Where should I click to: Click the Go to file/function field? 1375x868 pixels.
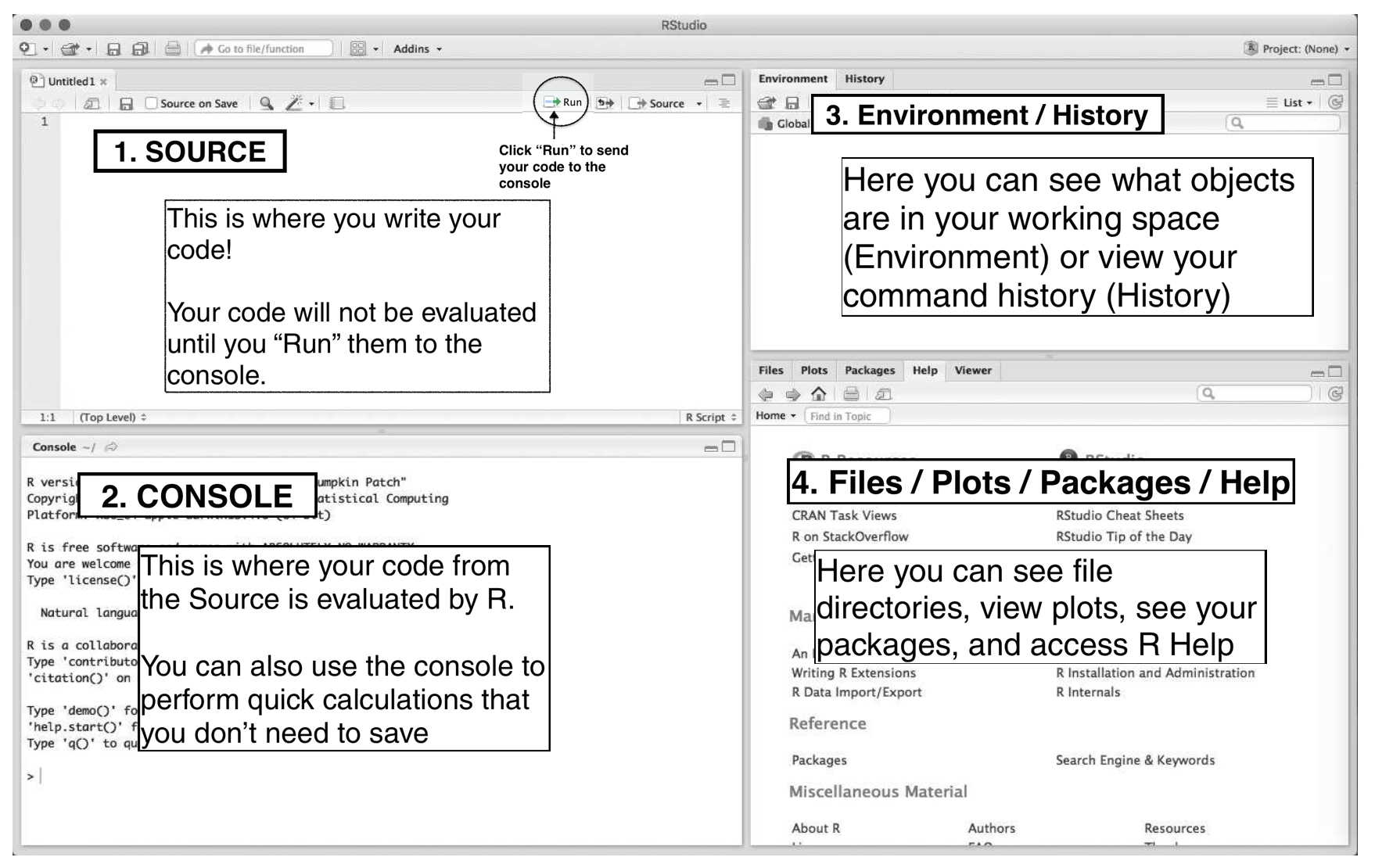264,48
